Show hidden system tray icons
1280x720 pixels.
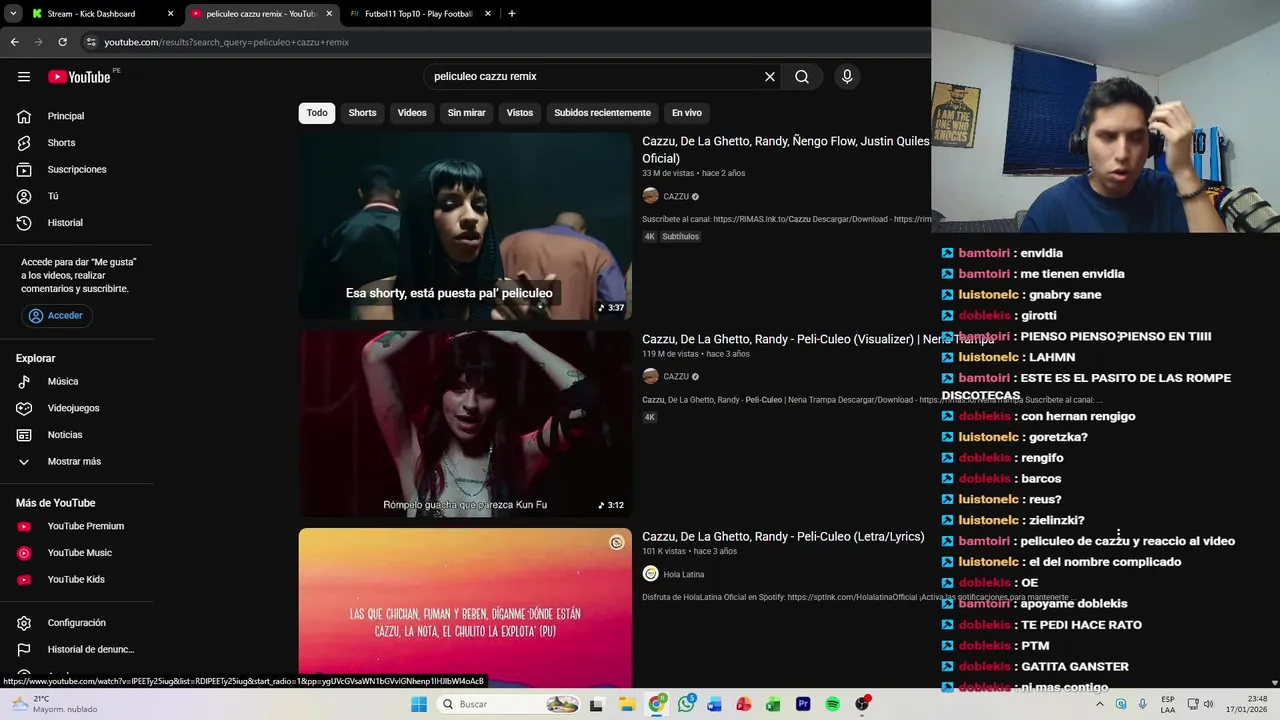(x=1100, y=704)
